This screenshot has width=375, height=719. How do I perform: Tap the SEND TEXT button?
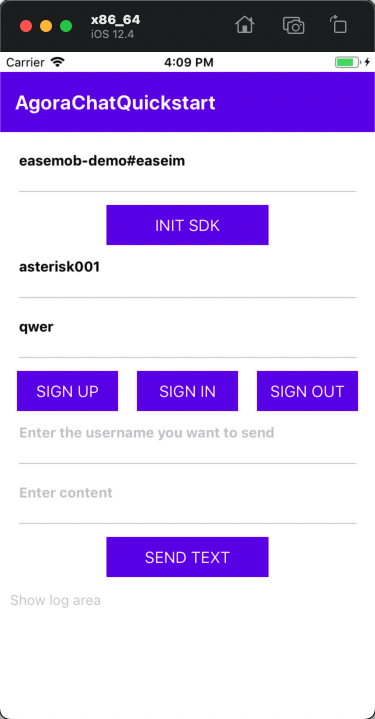(187, 557)
